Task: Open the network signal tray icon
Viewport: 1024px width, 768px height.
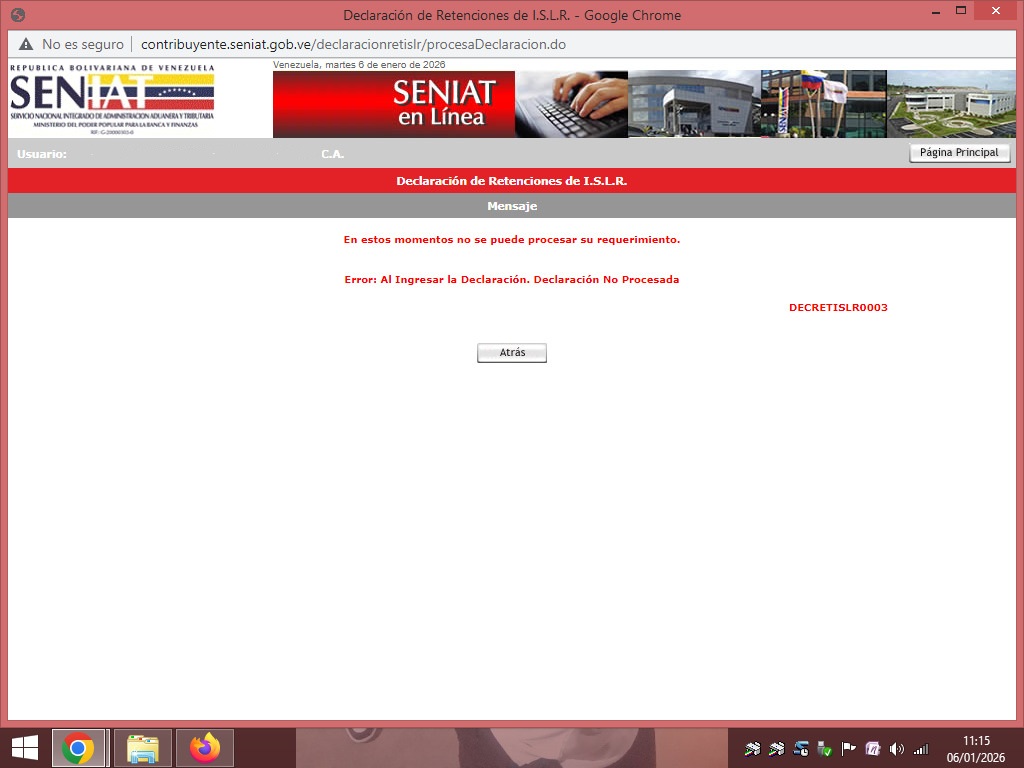Action: [x=920, y=749]
